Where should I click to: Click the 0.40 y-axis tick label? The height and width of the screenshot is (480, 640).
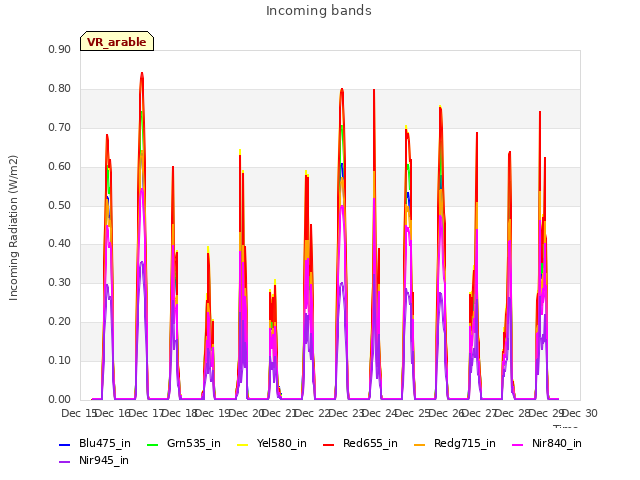(60, 244)
